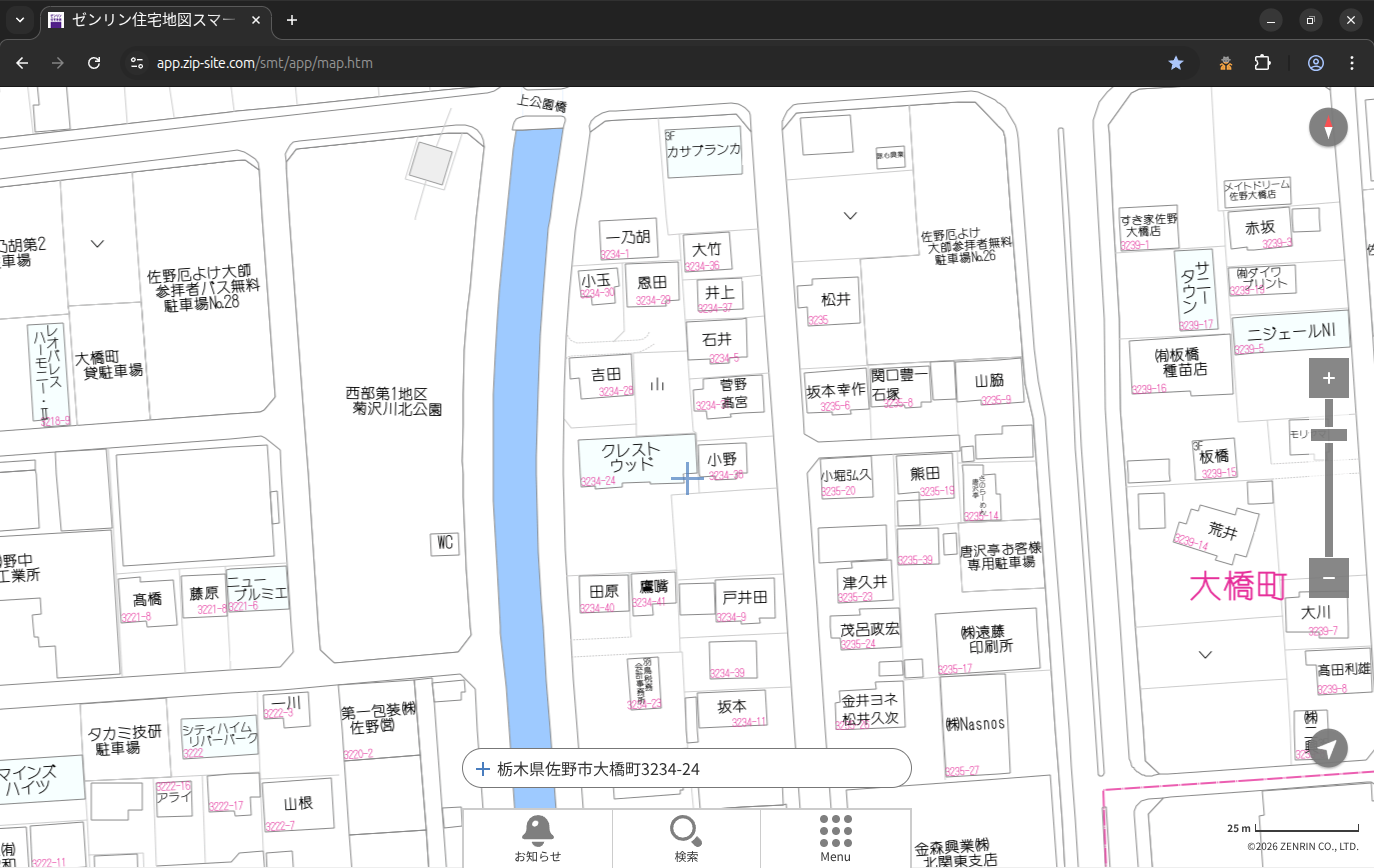Bookmark this page with the star icon
Image resolution: width=1374 pixels, height=868 pixels.
click(1176, 63)
